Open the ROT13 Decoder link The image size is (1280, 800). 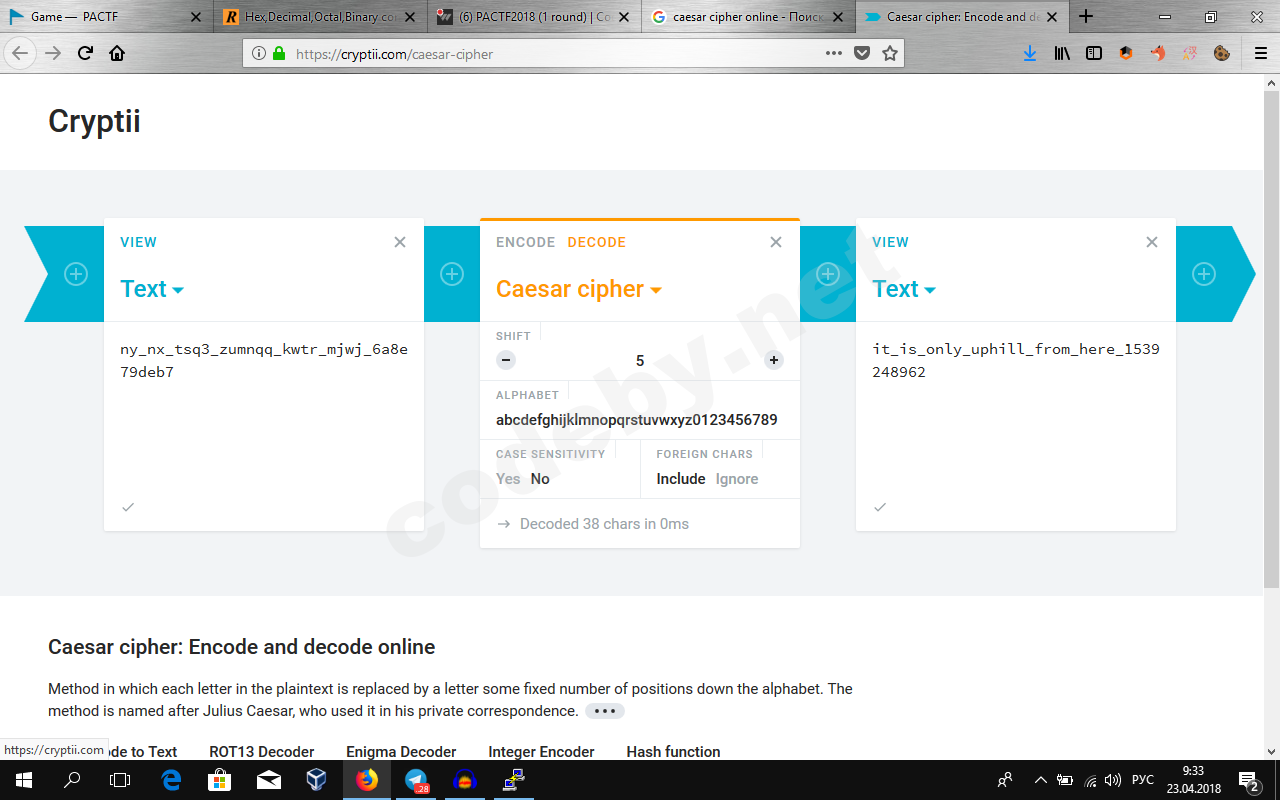pyautogui.click(x=262, y=752)
